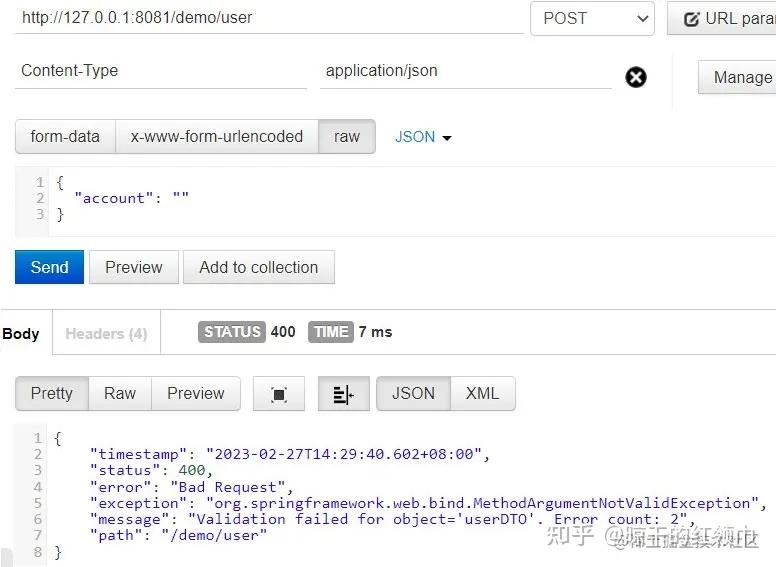Switch response view to Raw
776x567 pixels.
pos(120,393)
